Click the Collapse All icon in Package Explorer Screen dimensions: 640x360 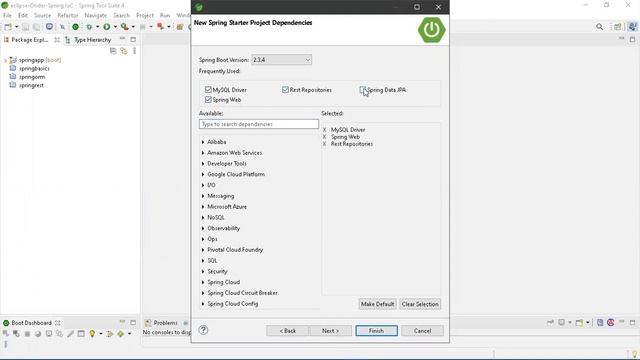click(x=113, y=51)
